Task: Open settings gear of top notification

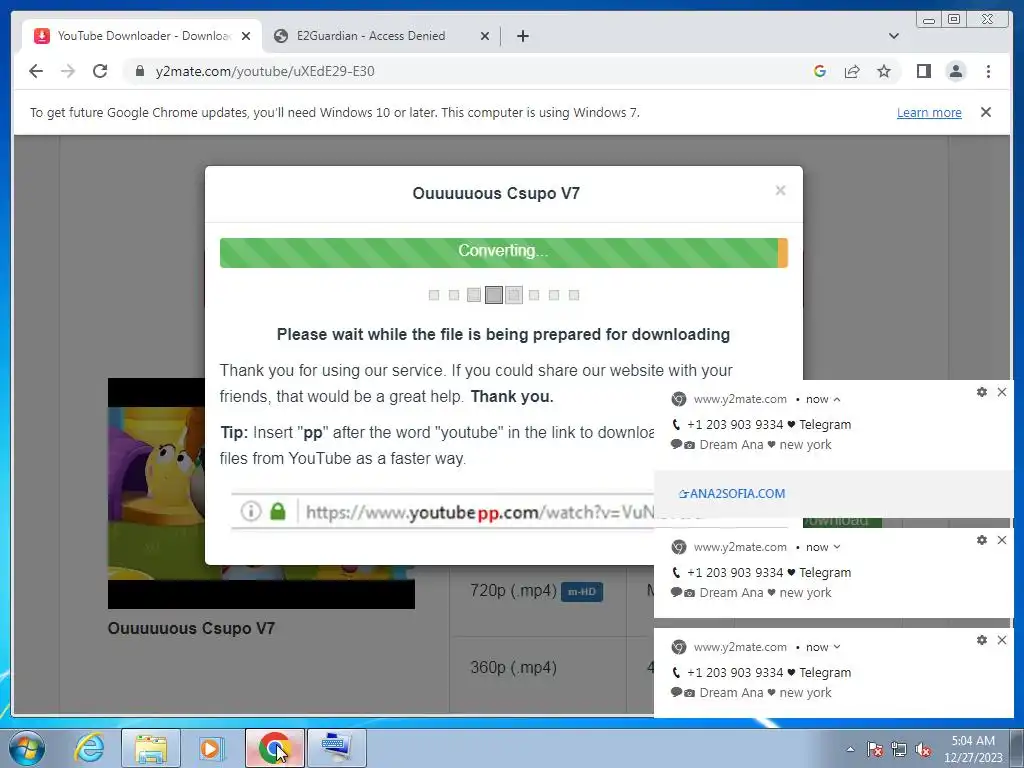Action: coord(982,392)
